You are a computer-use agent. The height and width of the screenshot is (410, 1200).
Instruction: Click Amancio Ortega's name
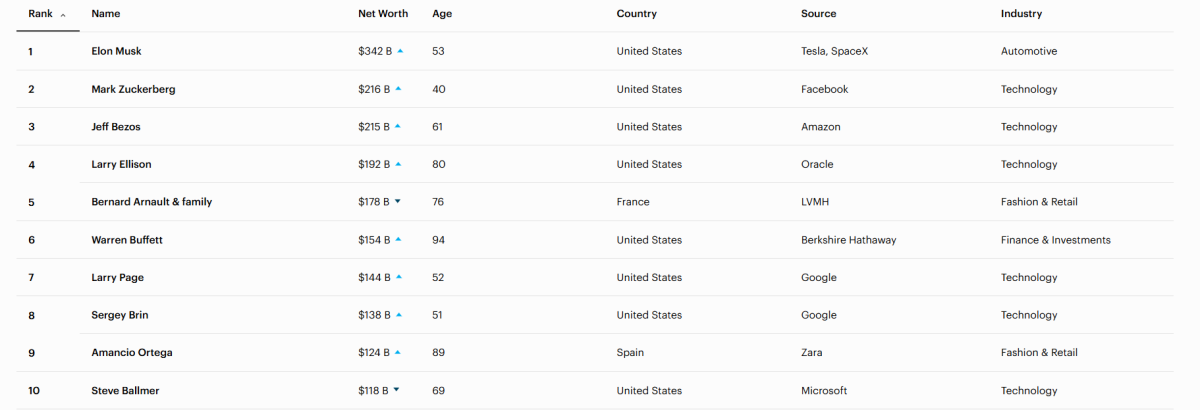(130, 353)
